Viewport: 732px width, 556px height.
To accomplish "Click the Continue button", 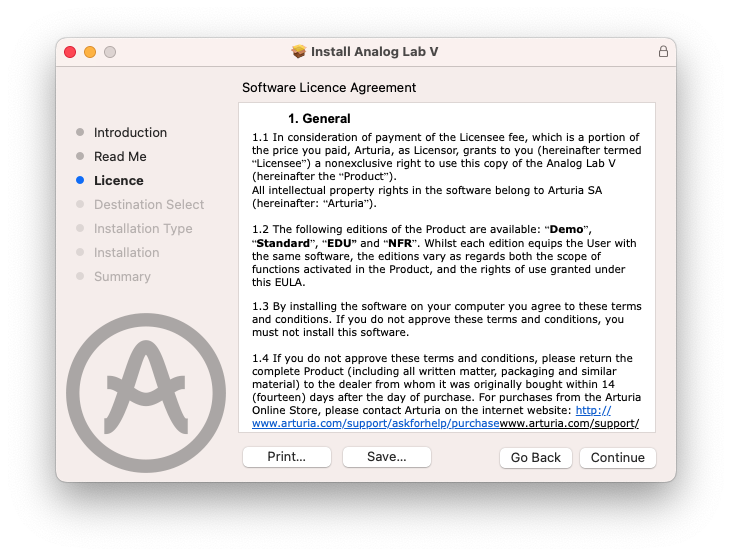I will click(x=617, y=457).
